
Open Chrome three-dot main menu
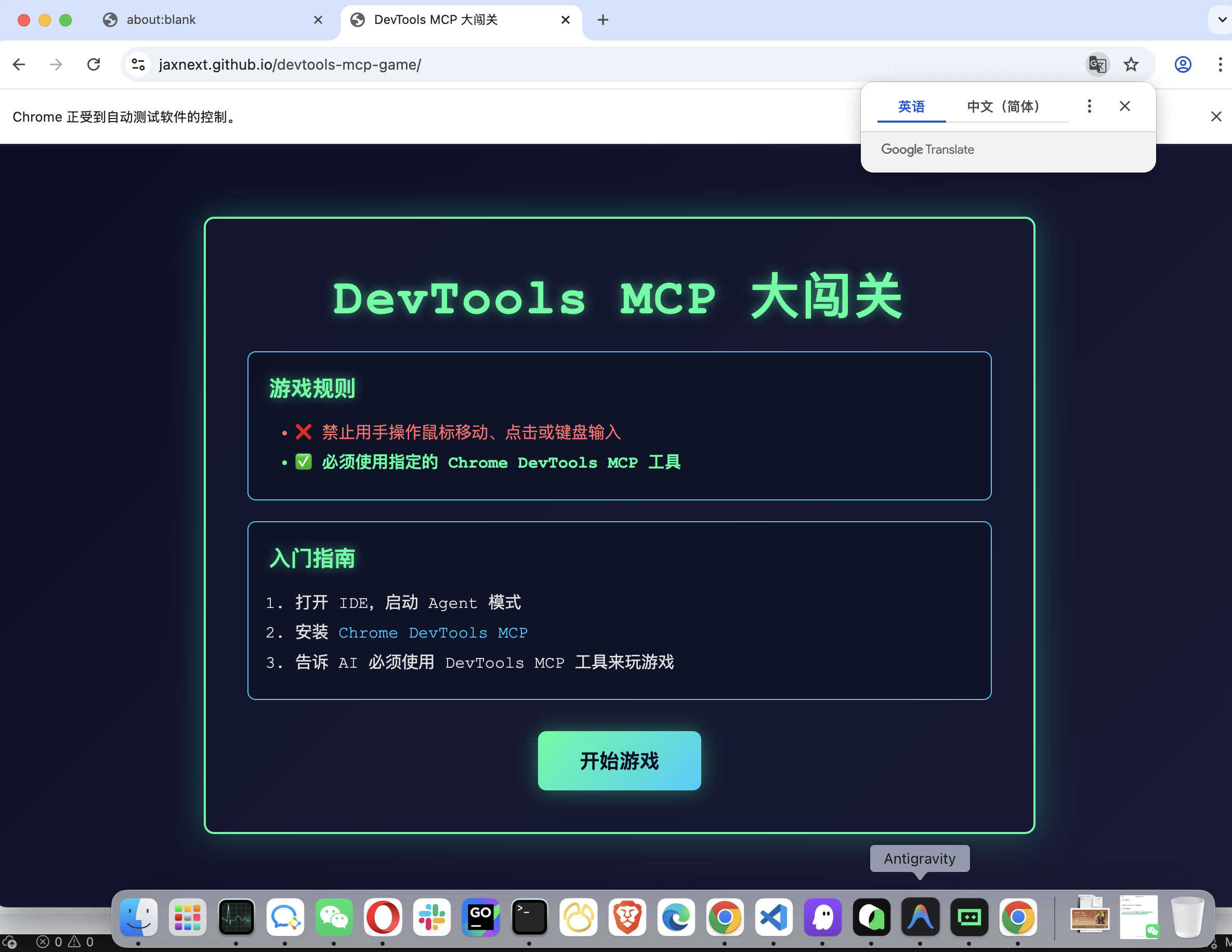tap(1220, 64)
